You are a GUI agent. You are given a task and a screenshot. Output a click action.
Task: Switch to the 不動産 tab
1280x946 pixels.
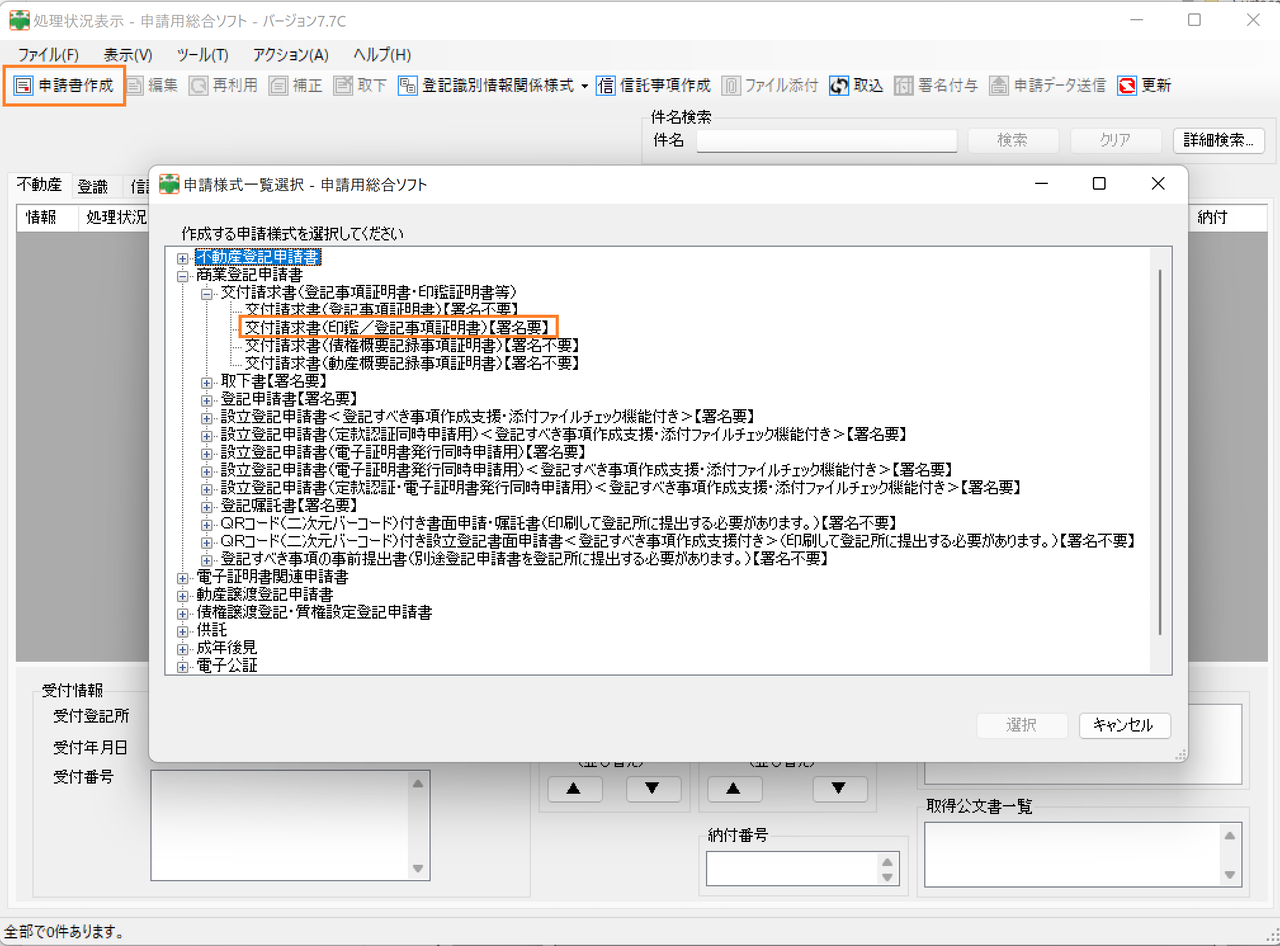(38, 184)
